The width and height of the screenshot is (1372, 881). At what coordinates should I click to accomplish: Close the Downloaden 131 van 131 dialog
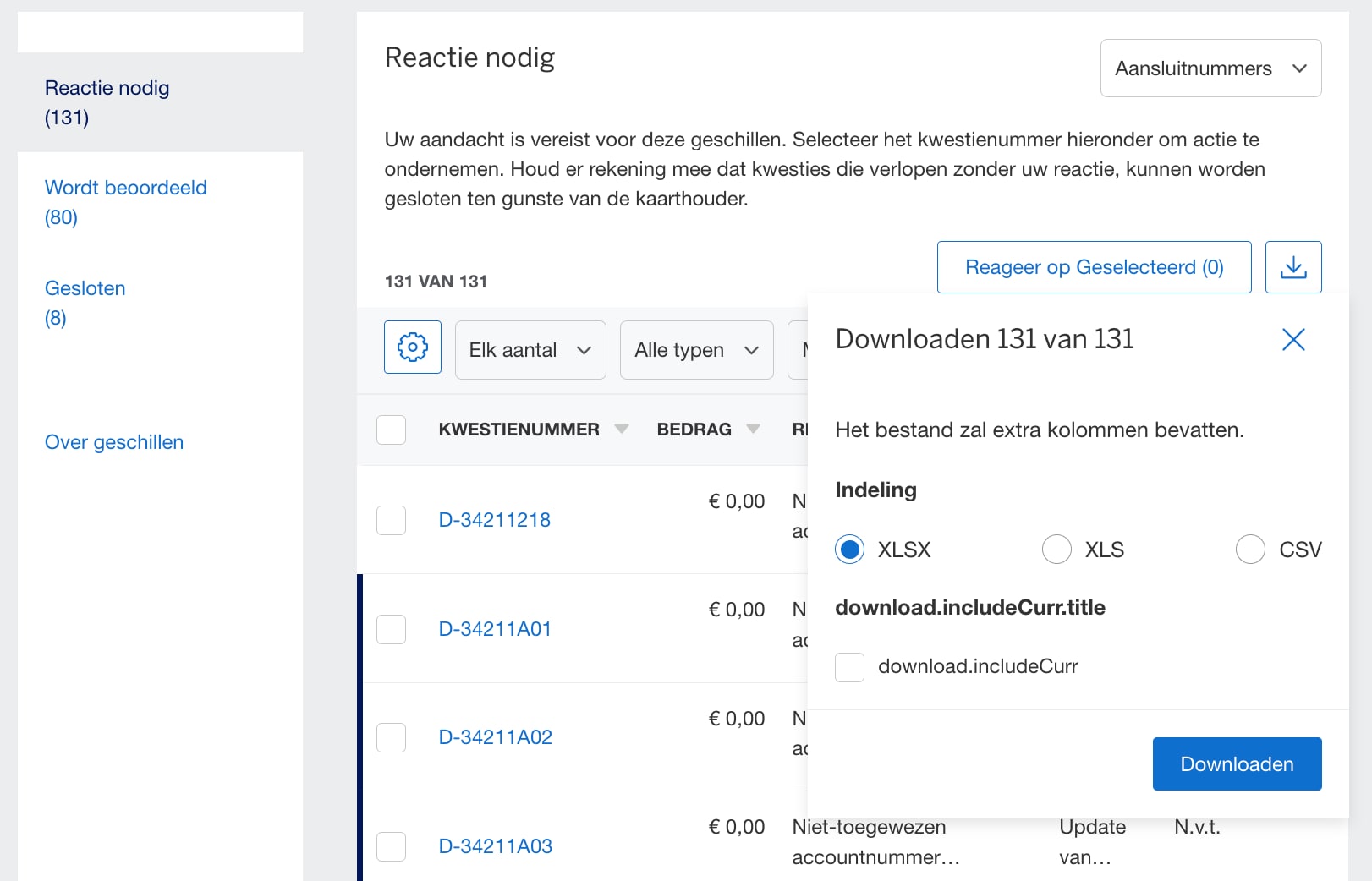point(1292,340)
